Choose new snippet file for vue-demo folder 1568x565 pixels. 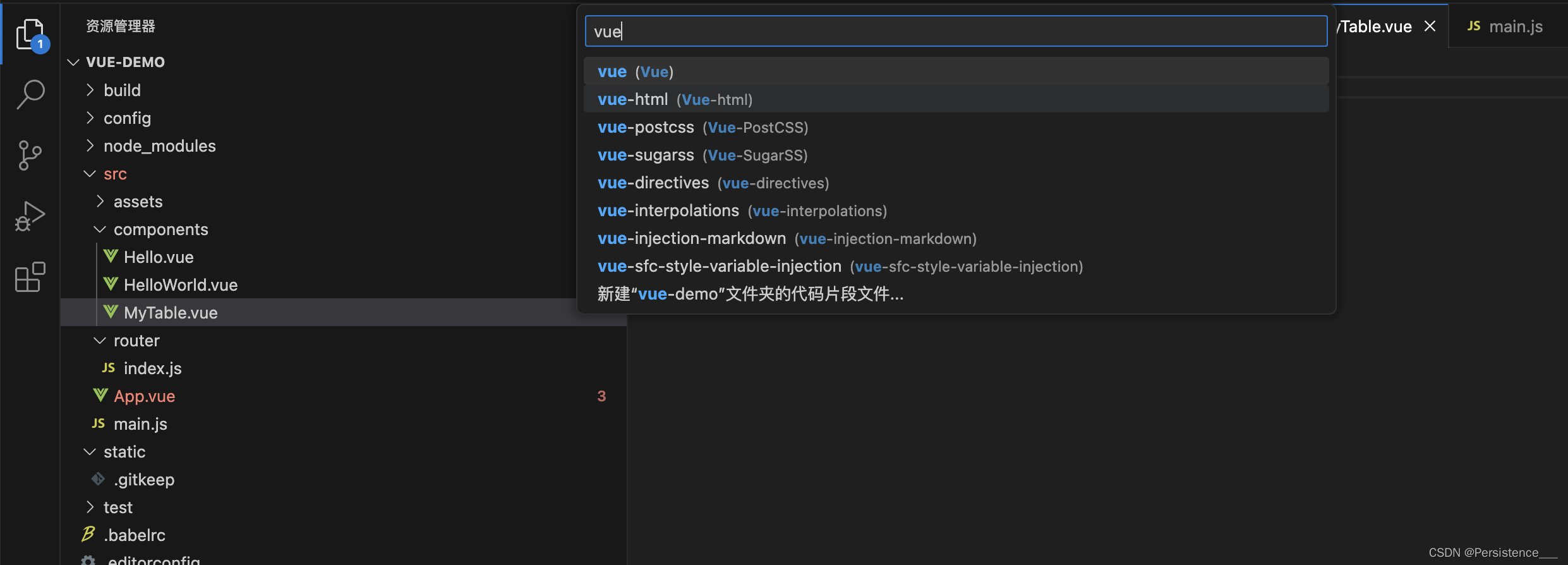[x=956, y=294]
